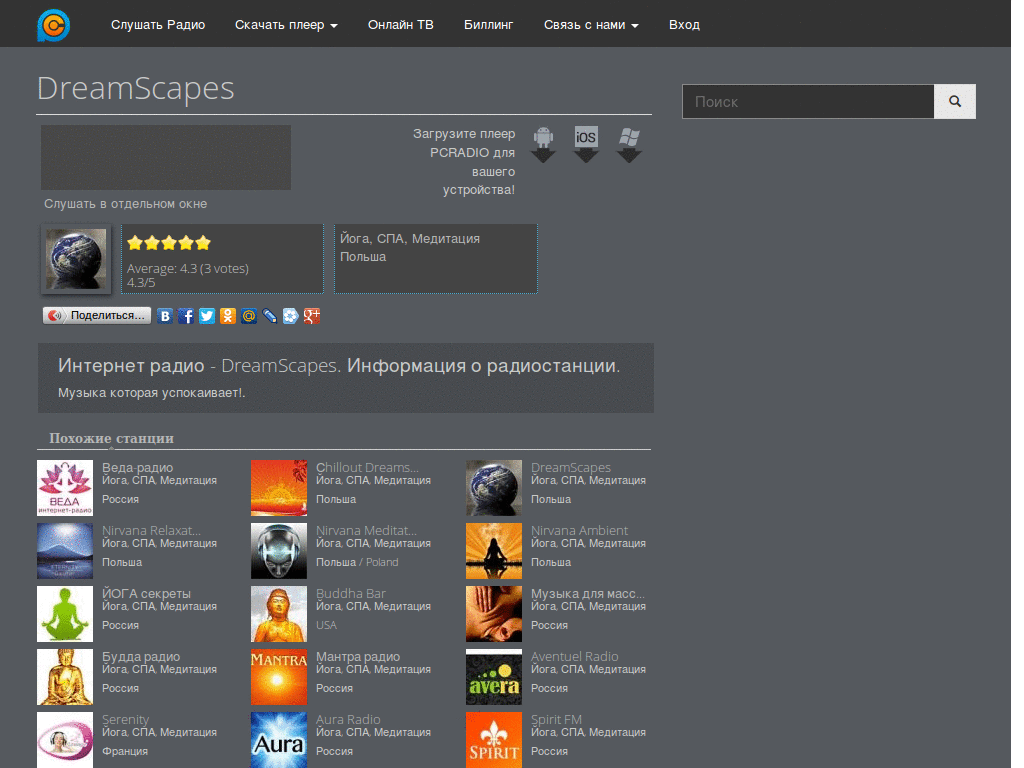
Task: Open the Будда радио golden Buddha thumbnail
Action: [x=65, y=677]
